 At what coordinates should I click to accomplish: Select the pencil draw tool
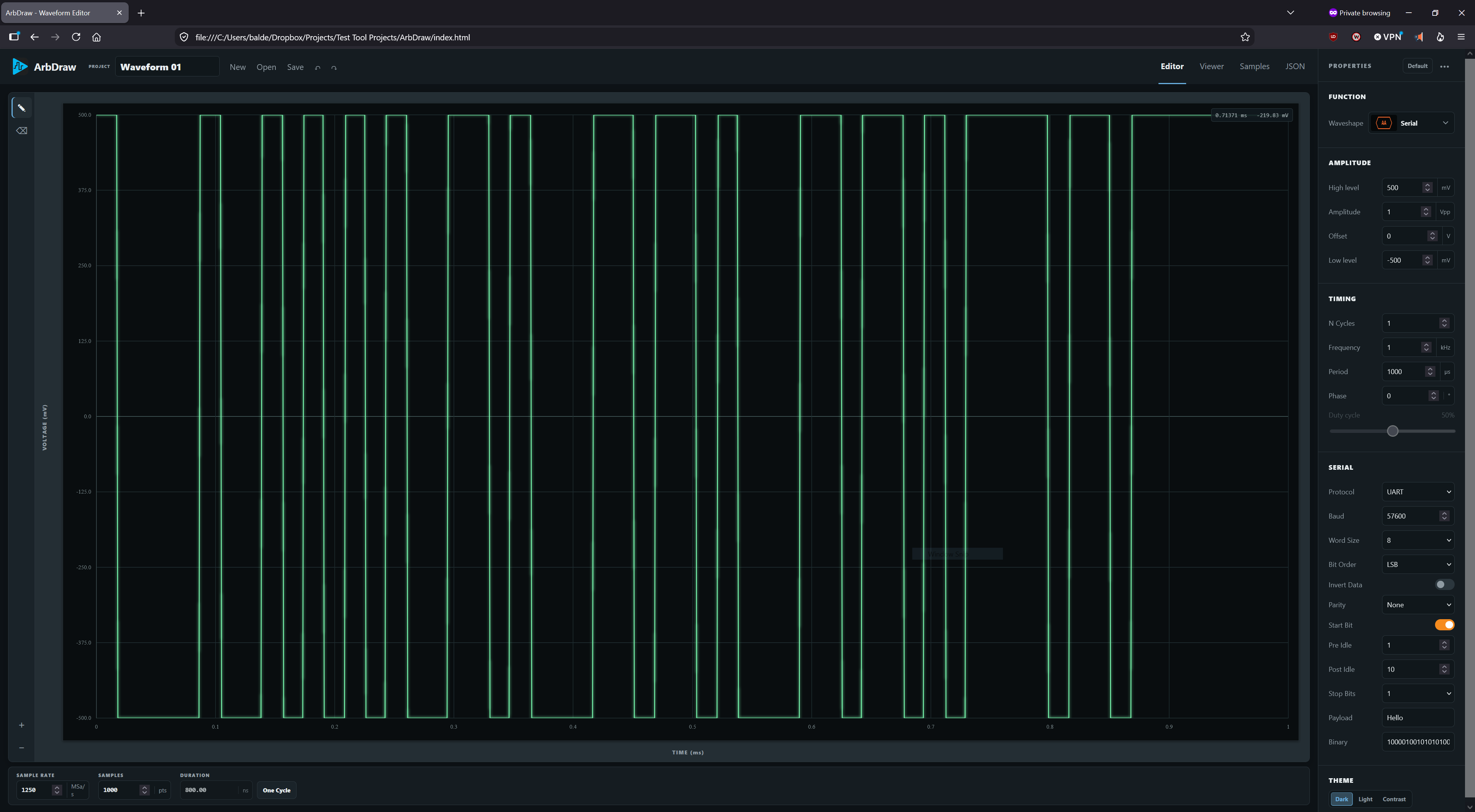(22, 108)
